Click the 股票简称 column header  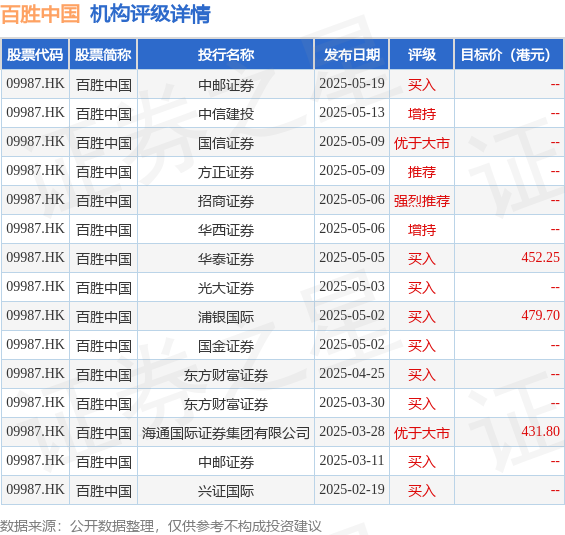click(x=103, y=54)
